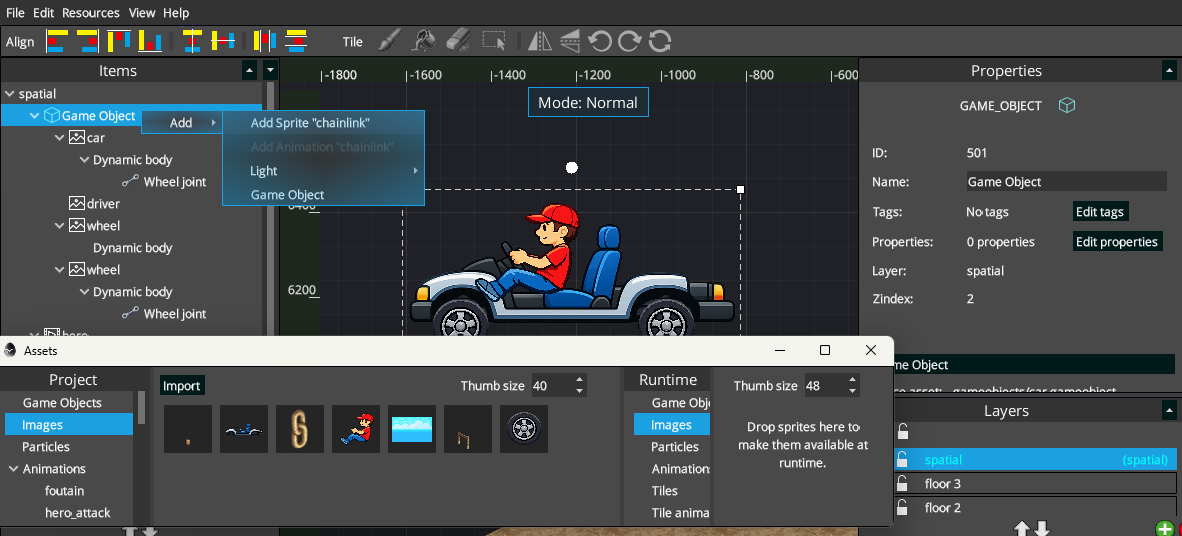Open the File menu
The width and height of the screenshot is (1182, 536).
pos(15,13)
